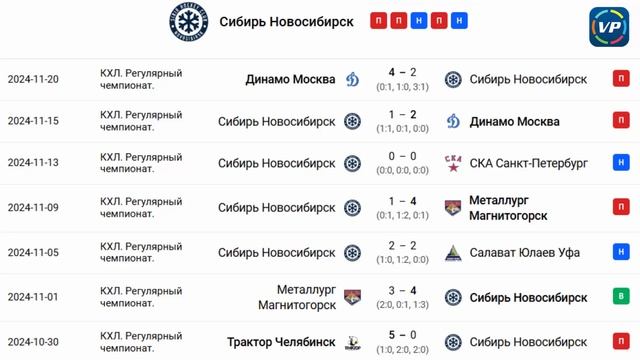This screenshot has width=640, height=360.
Task: Click Dinamo Moscow logo in 2024-11-20 row
Action: (x=352, y=79)
